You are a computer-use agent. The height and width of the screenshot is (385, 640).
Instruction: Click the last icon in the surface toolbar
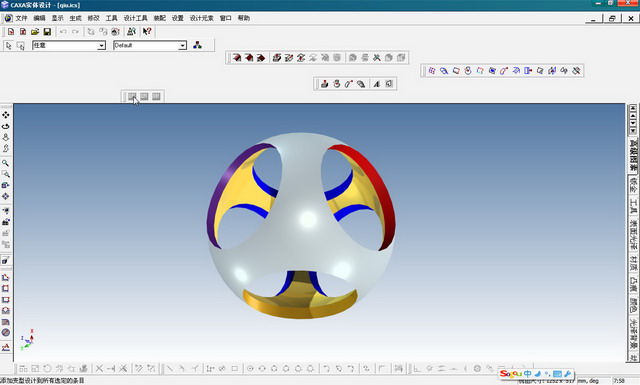click(576, 71)
